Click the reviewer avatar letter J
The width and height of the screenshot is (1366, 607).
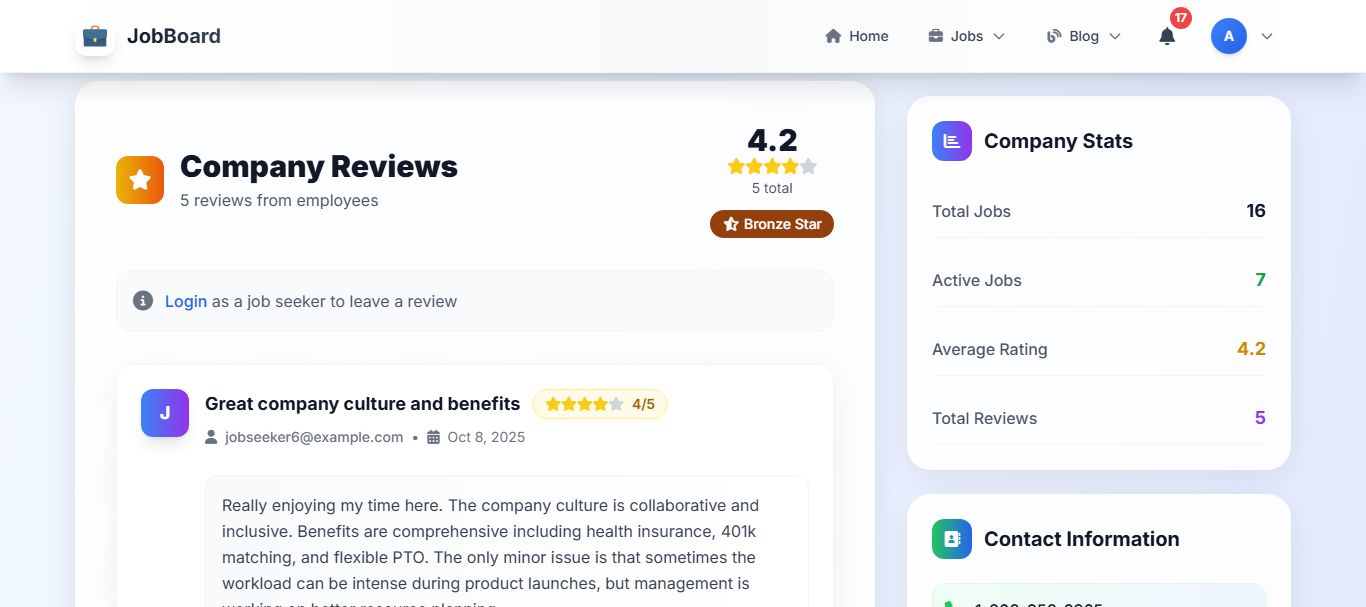point(165,413)
